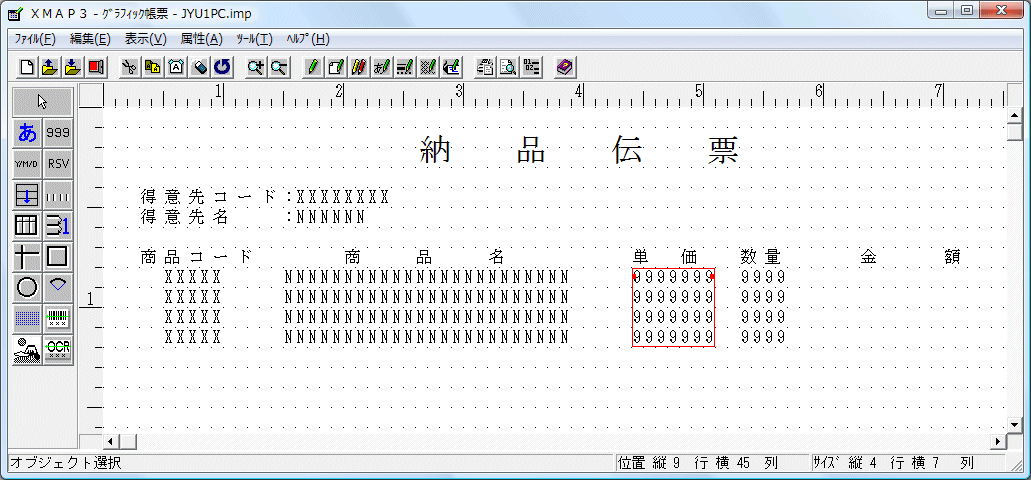Screen dimensions: 1031x480
Task: Click the vertical scrollbar down arrow
Action: tap(1015, 425)
